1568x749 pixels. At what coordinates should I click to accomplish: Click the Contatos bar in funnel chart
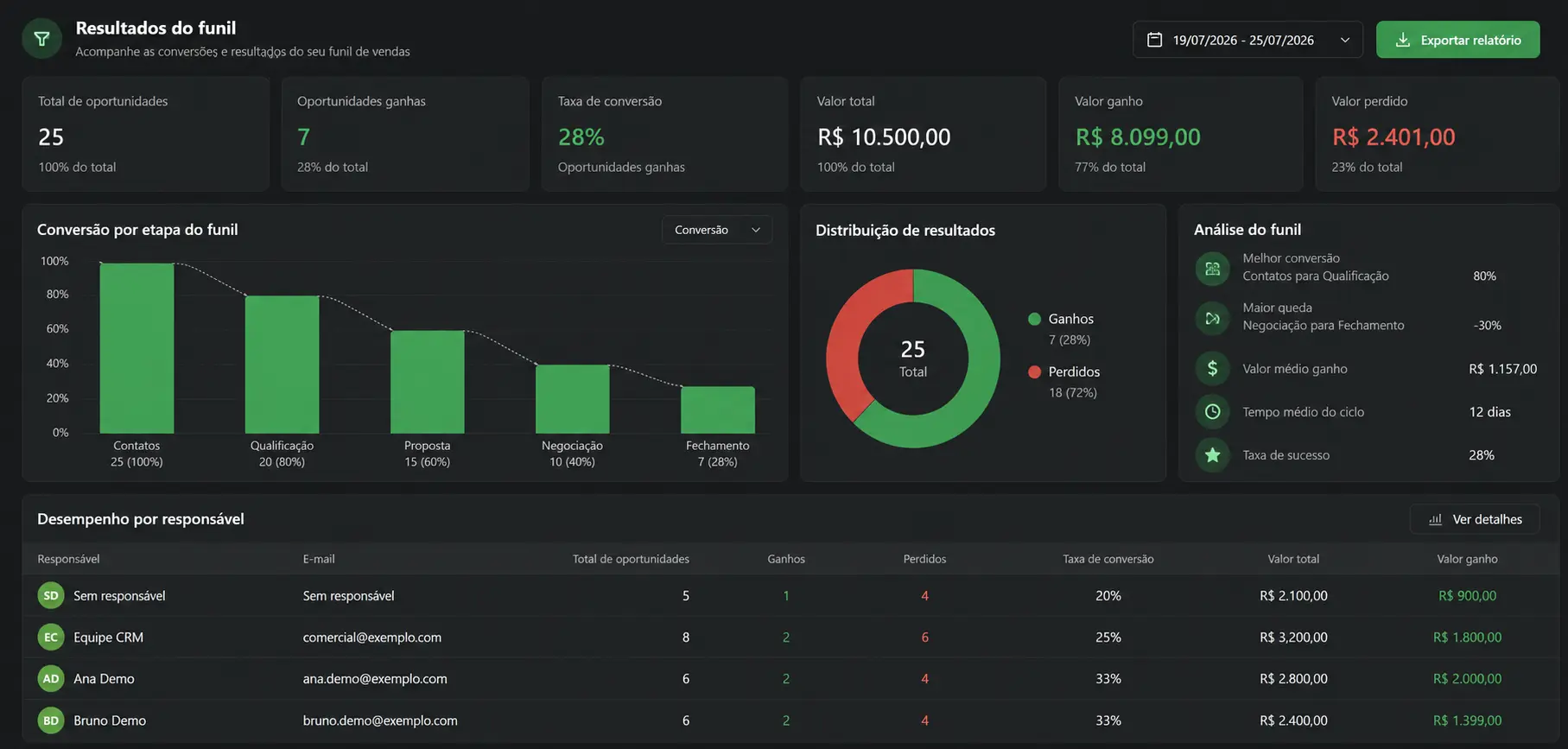pos(136,347)
